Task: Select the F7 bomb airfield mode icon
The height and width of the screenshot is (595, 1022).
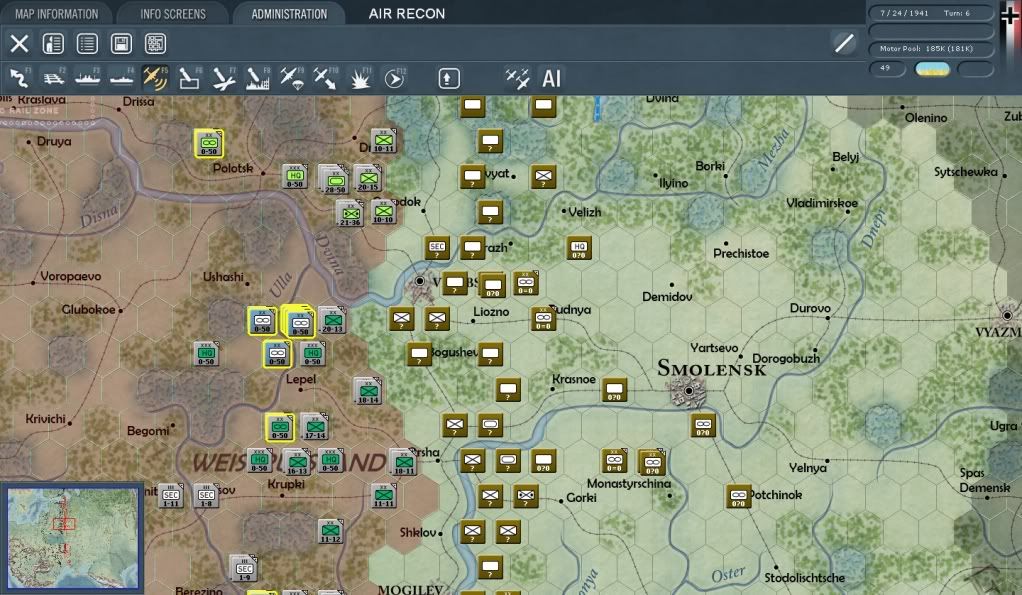Action: click(224, 78)
